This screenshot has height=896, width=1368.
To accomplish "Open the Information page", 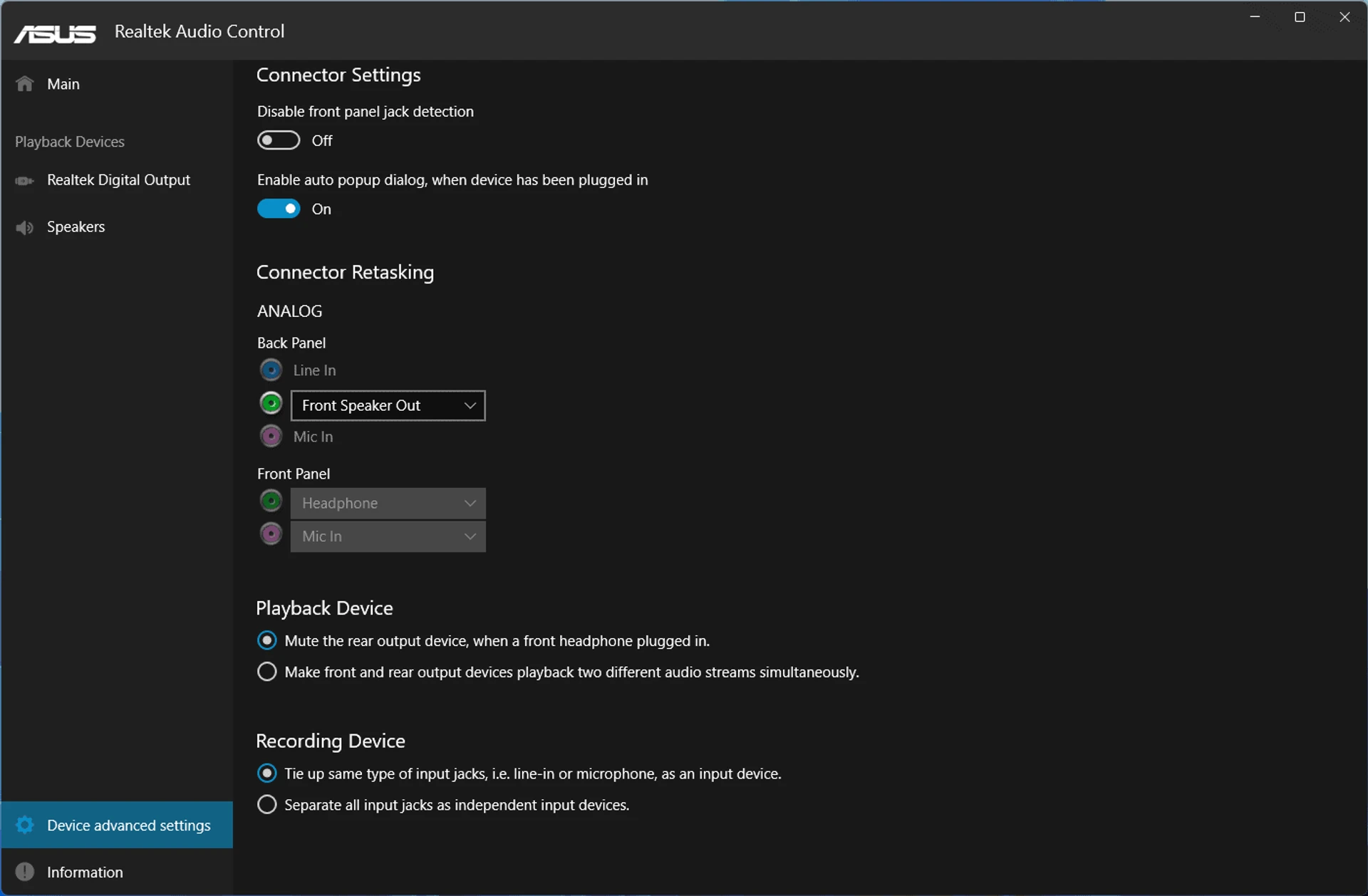I will pos(117,872).
